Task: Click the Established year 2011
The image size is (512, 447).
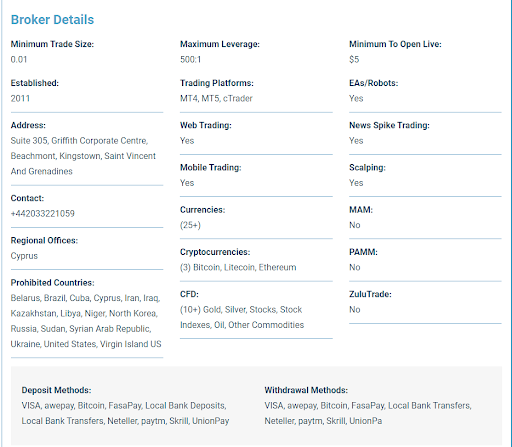Action: click(20, 99)
